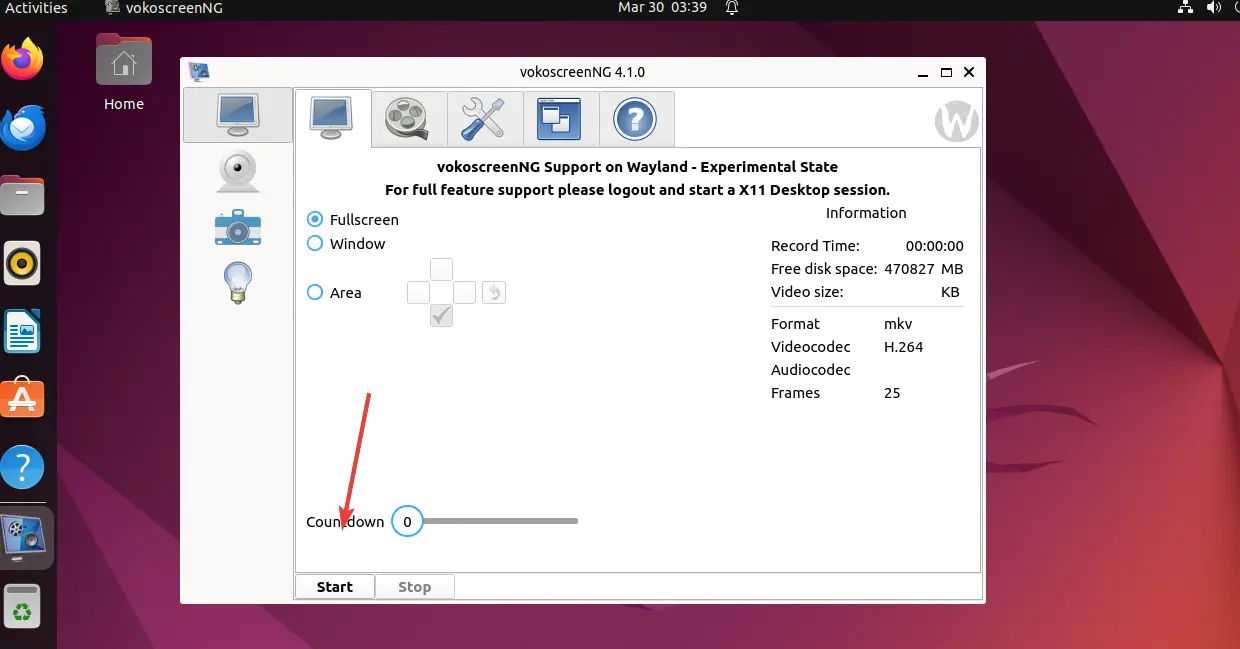
Task: Open the Activities menu in the top bar
Action: [x=37, y=8]
